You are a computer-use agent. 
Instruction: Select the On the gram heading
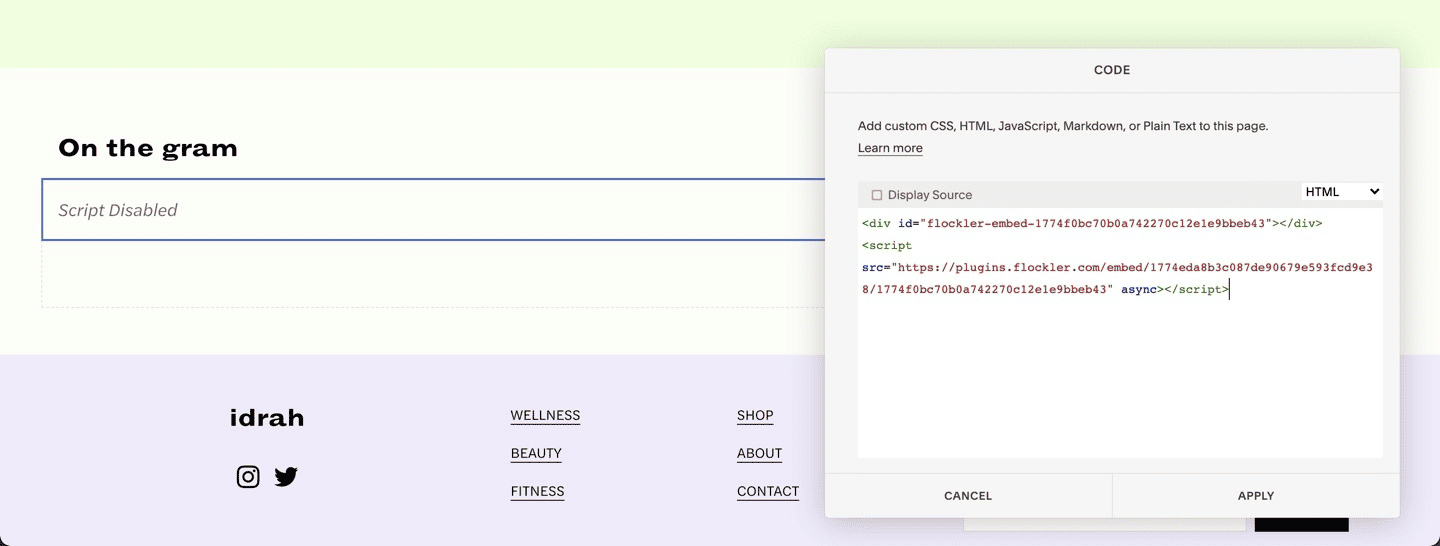(148, 148)
